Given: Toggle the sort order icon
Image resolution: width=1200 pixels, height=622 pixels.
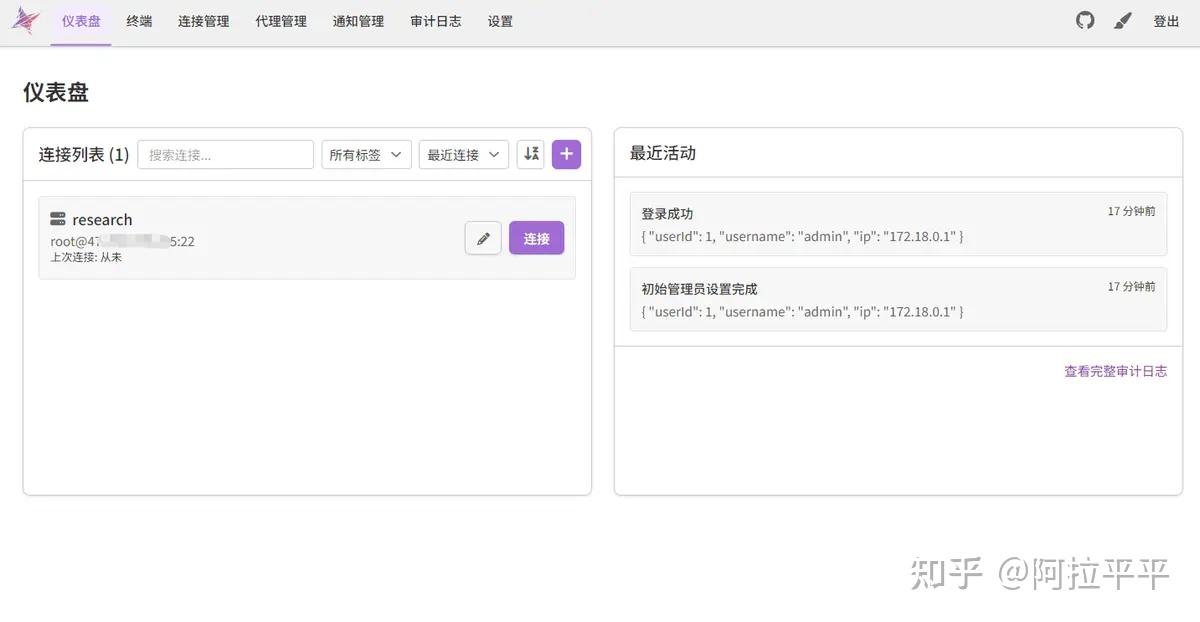Looking at the screenshot, I should (531, 154).
